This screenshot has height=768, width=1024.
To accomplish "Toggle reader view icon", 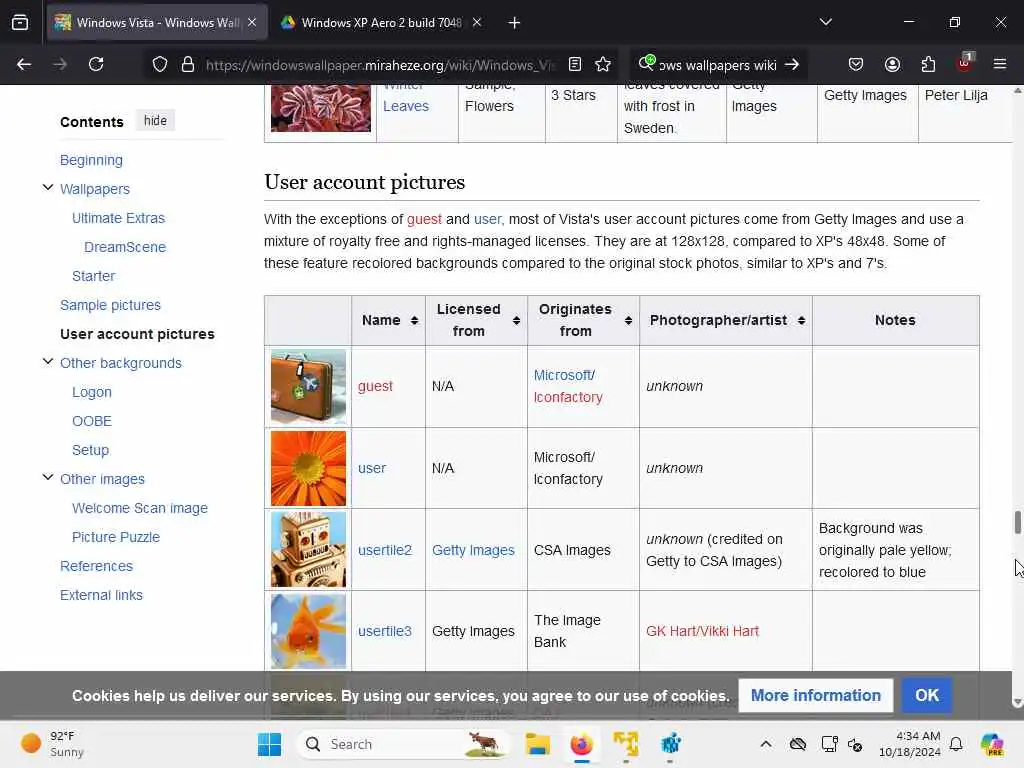I will point(575,64).
